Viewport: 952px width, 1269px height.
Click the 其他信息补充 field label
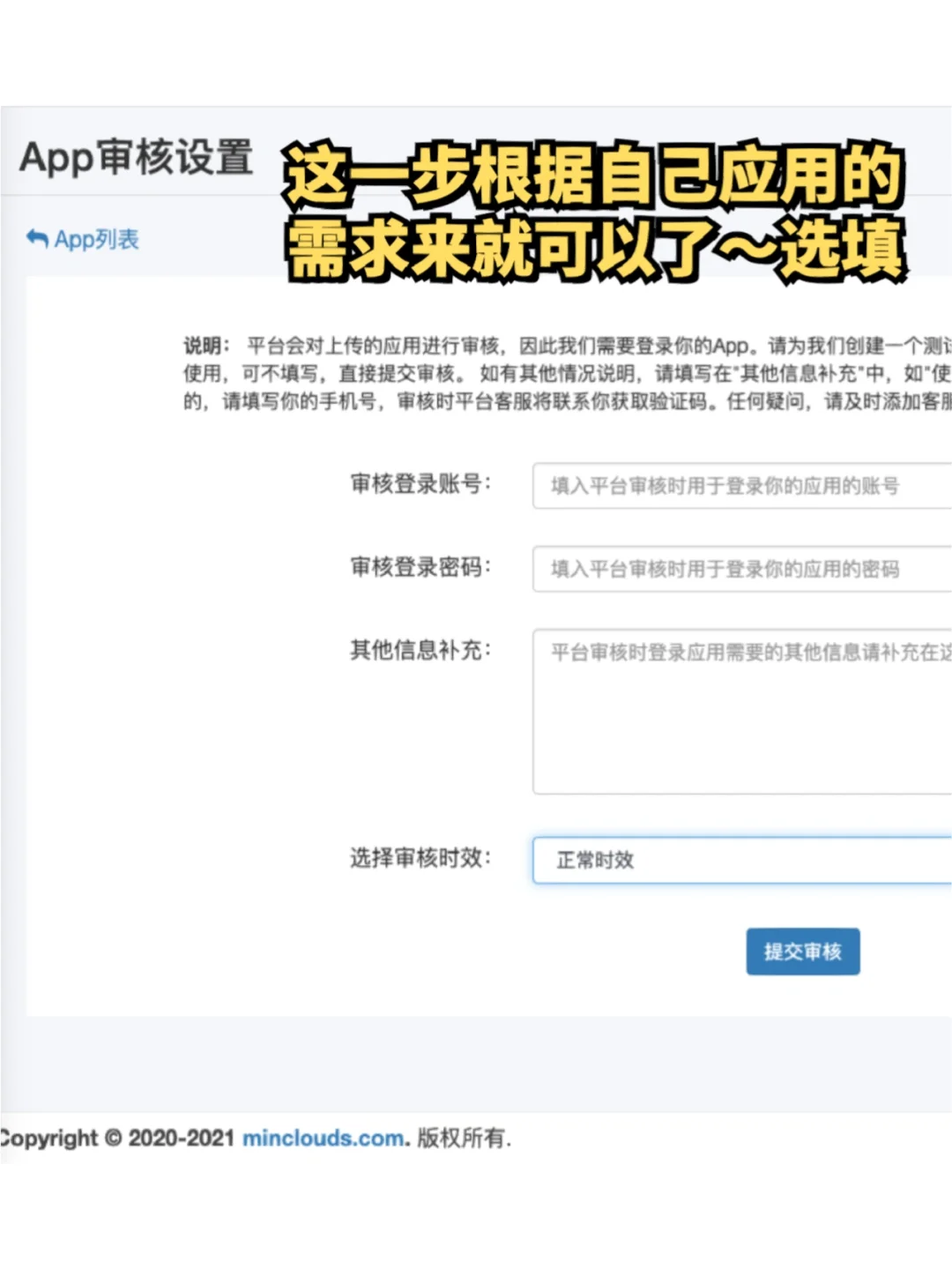click(x=420, y=650)
